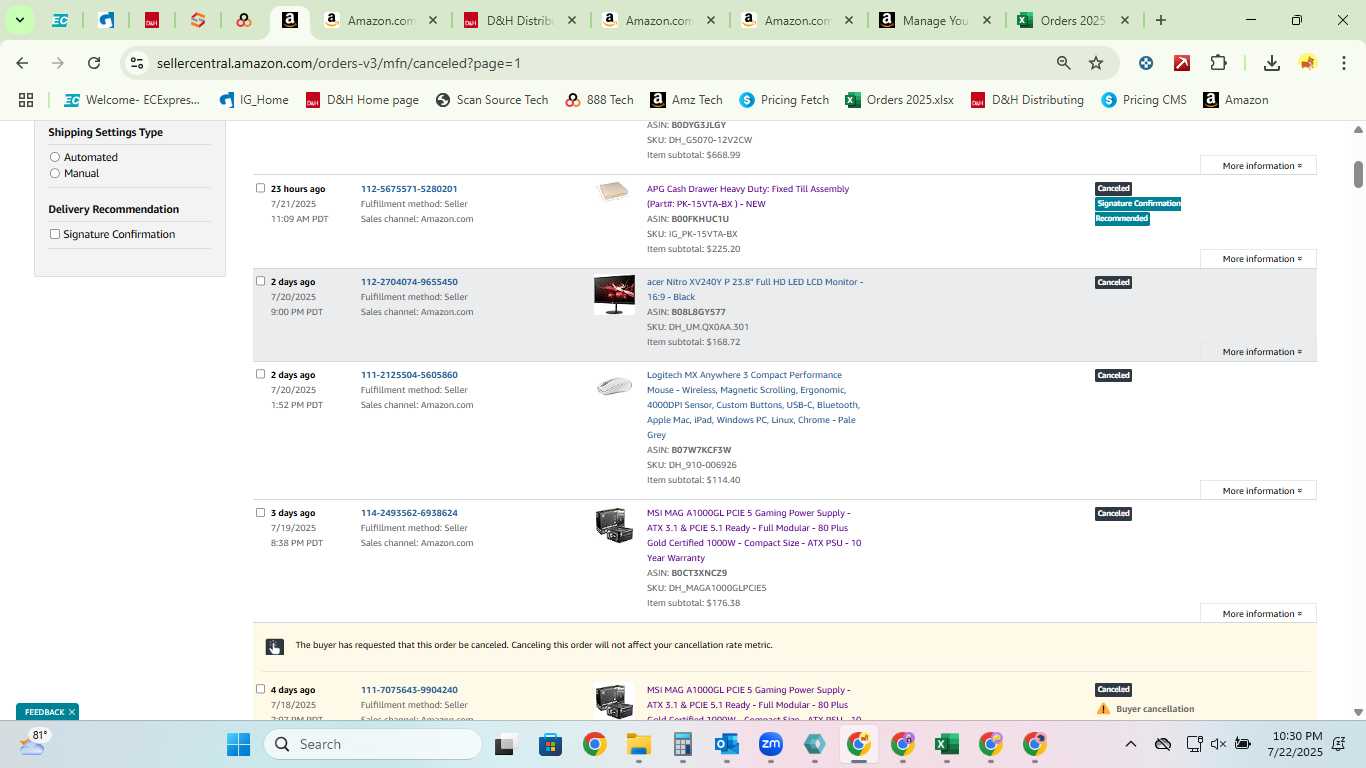The image size is (1366, 768).
Task: Open the site information icon in the address bar
Action: [x=137, y=63]
